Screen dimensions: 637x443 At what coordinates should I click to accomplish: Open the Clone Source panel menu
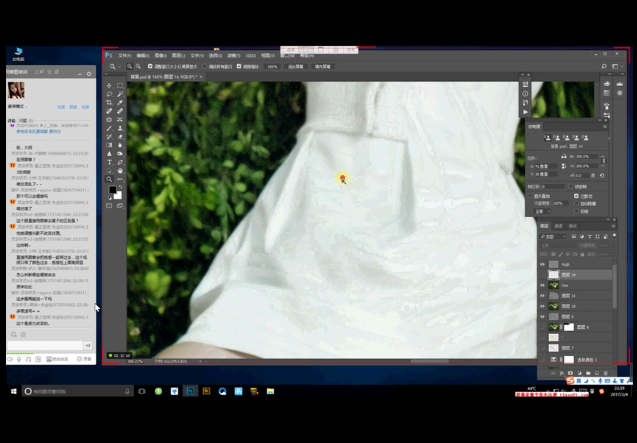(x=605, y=126)
